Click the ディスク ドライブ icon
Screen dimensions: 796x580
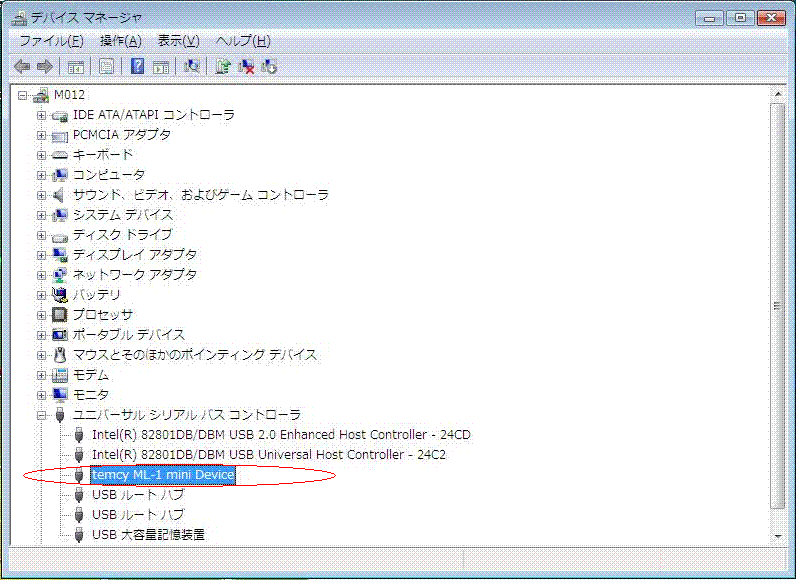point(60,236)
